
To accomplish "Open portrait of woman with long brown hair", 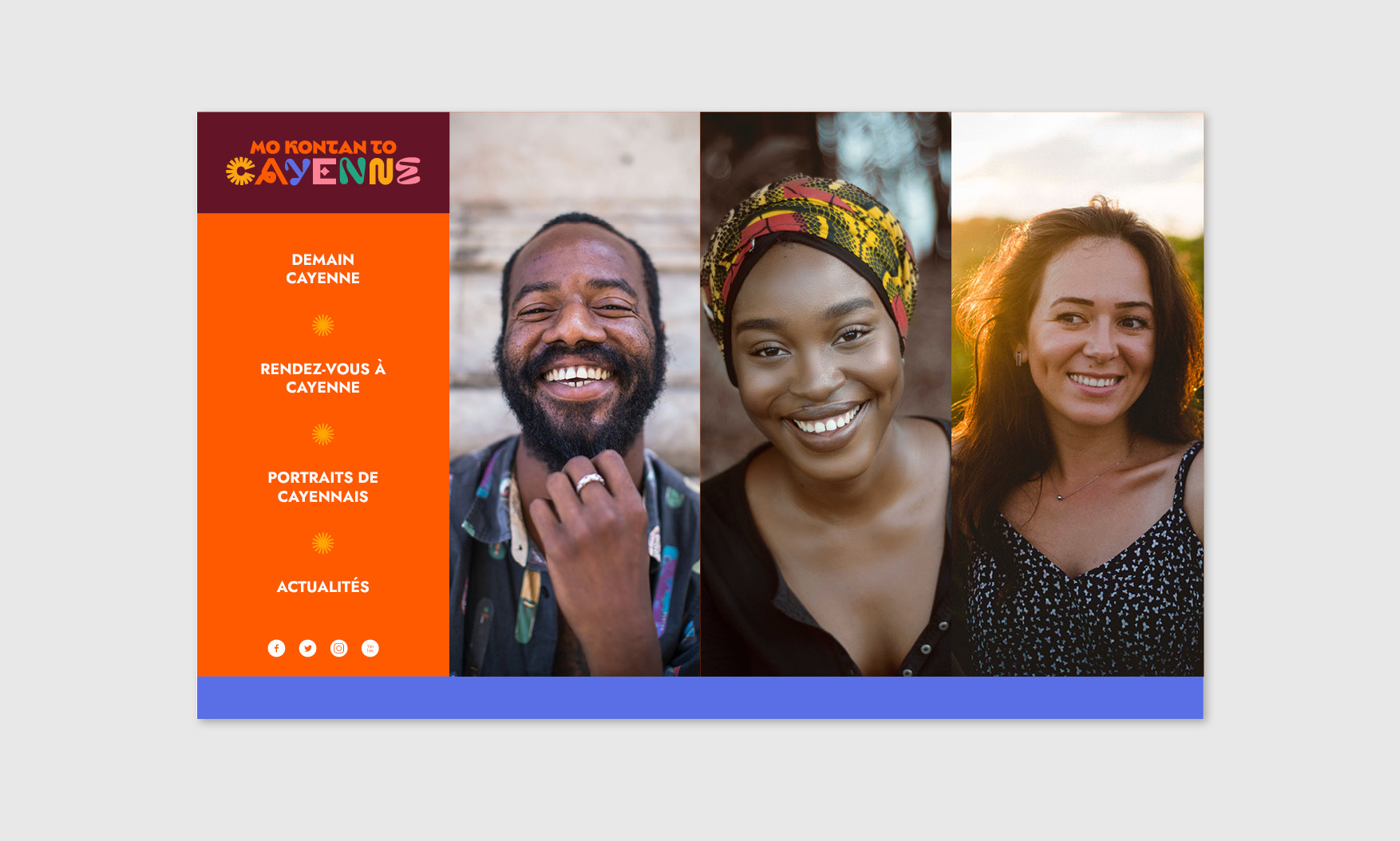I will pos(1078,394).
